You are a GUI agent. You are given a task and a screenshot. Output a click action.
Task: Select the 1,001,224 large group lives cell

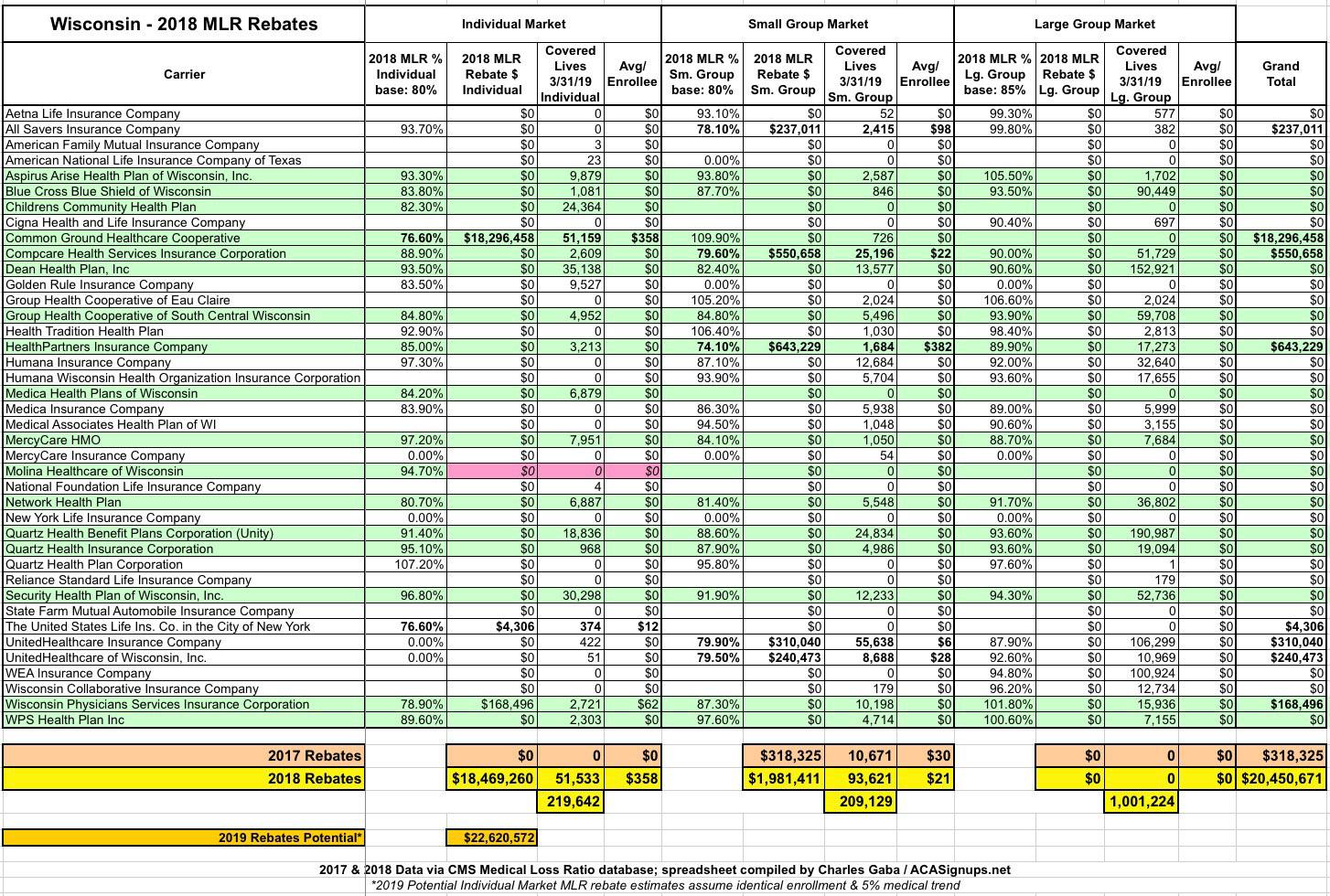[x=1141, y=802]
